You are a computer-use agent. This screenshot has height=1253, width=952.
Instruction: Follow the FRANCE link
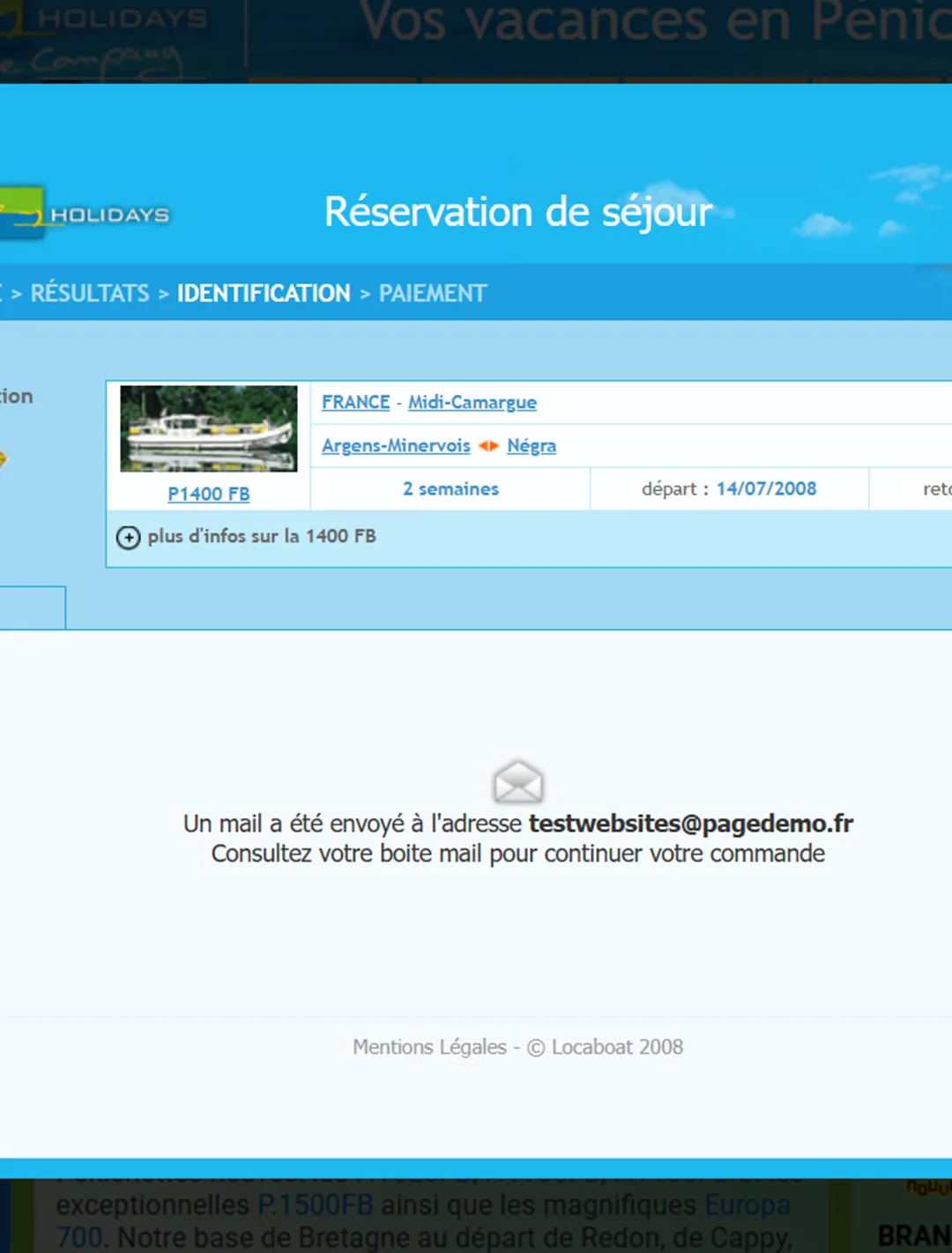point(355,402)
